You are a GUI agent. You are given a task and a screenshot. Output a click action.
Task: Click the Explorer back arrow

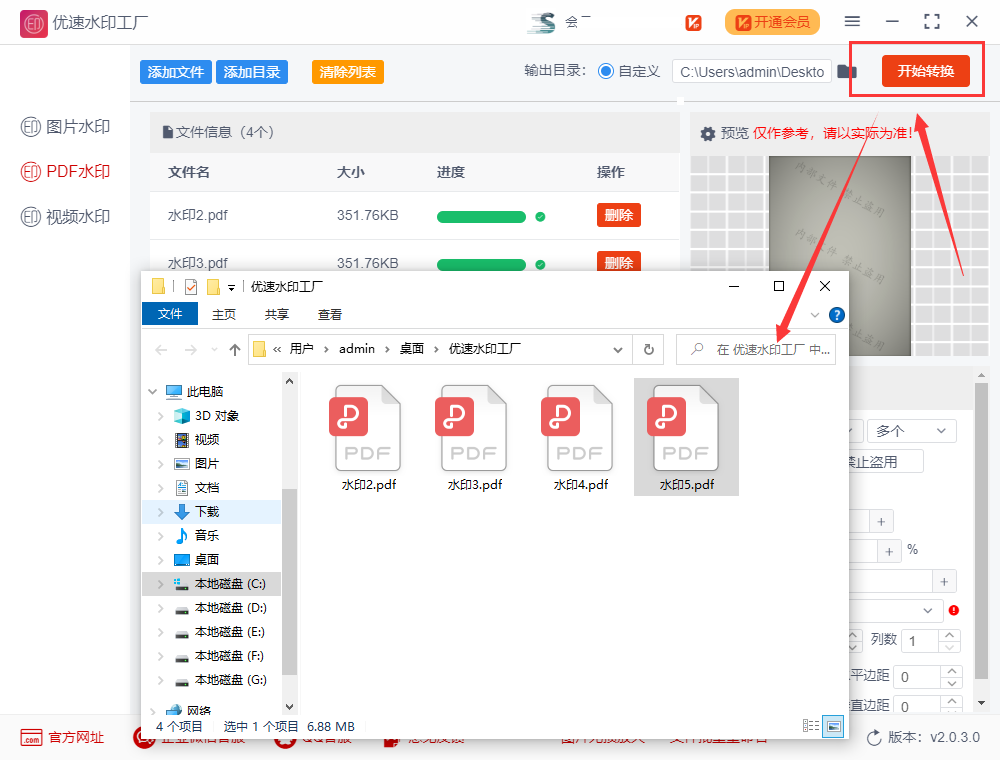pos(161,349)
